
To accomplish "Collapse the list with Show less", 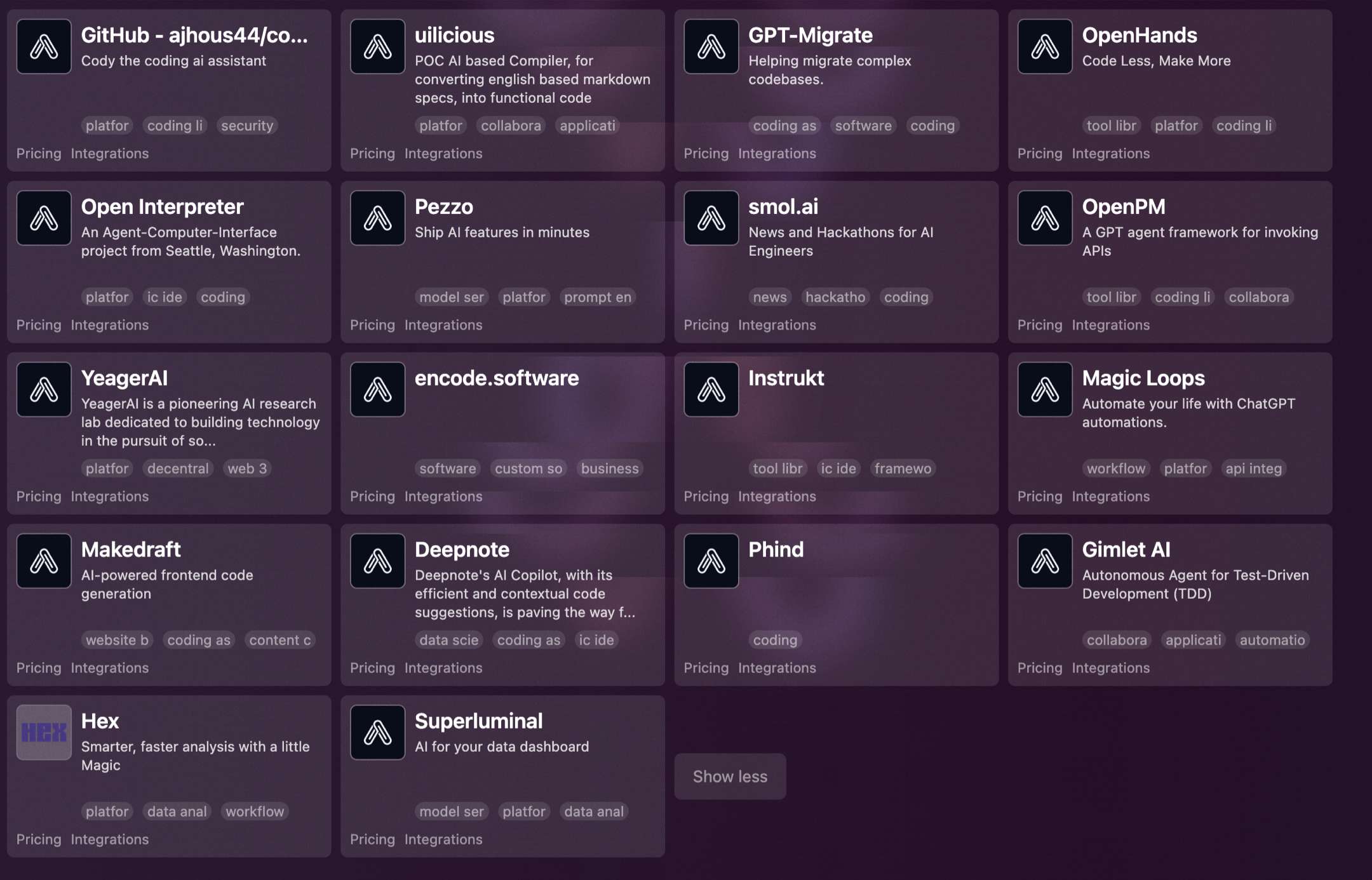I will pos(730,777).
